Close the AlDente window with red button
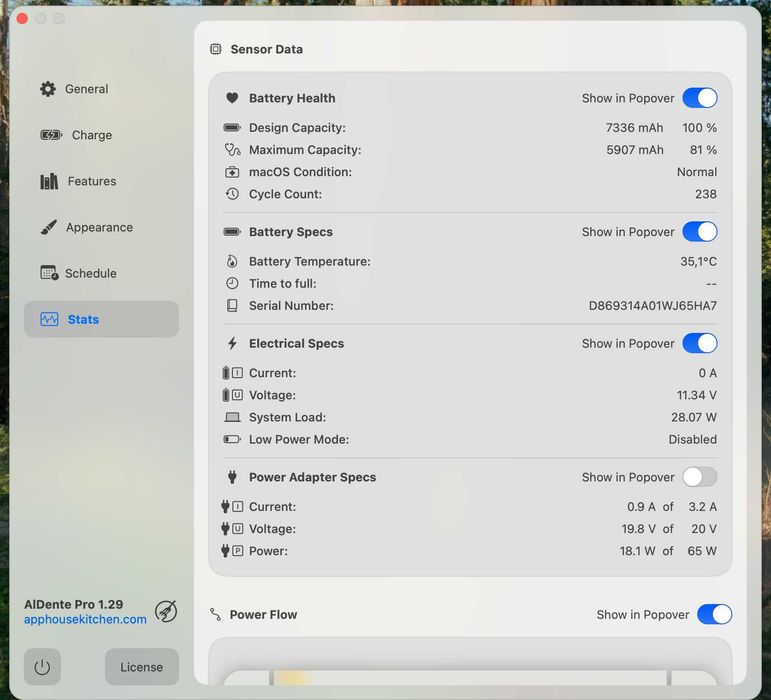The width and height of the screenshot is (771, 700). 22,19
